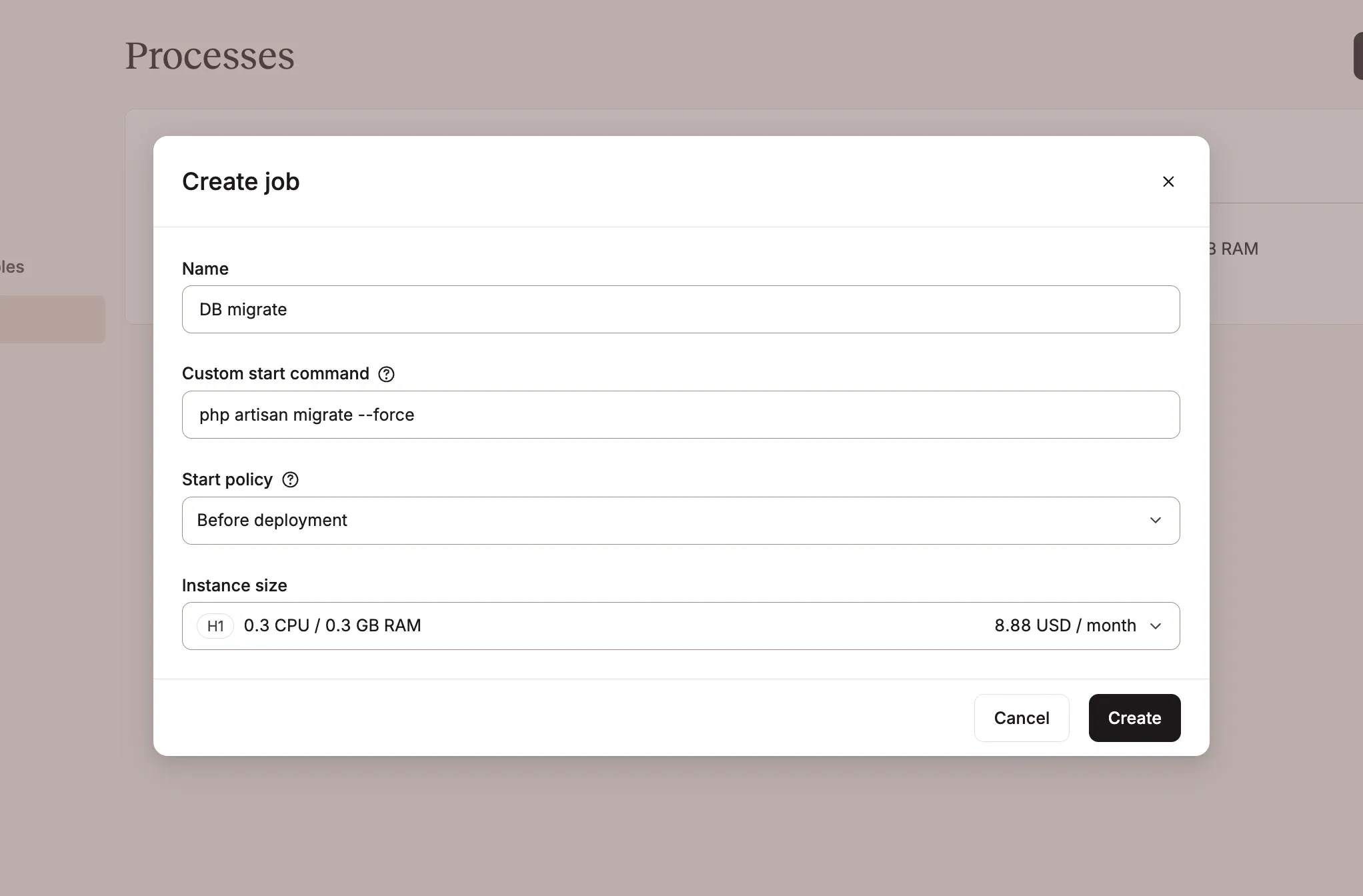Click the Custom start command label
The image size is (1363, 896).
275,373
